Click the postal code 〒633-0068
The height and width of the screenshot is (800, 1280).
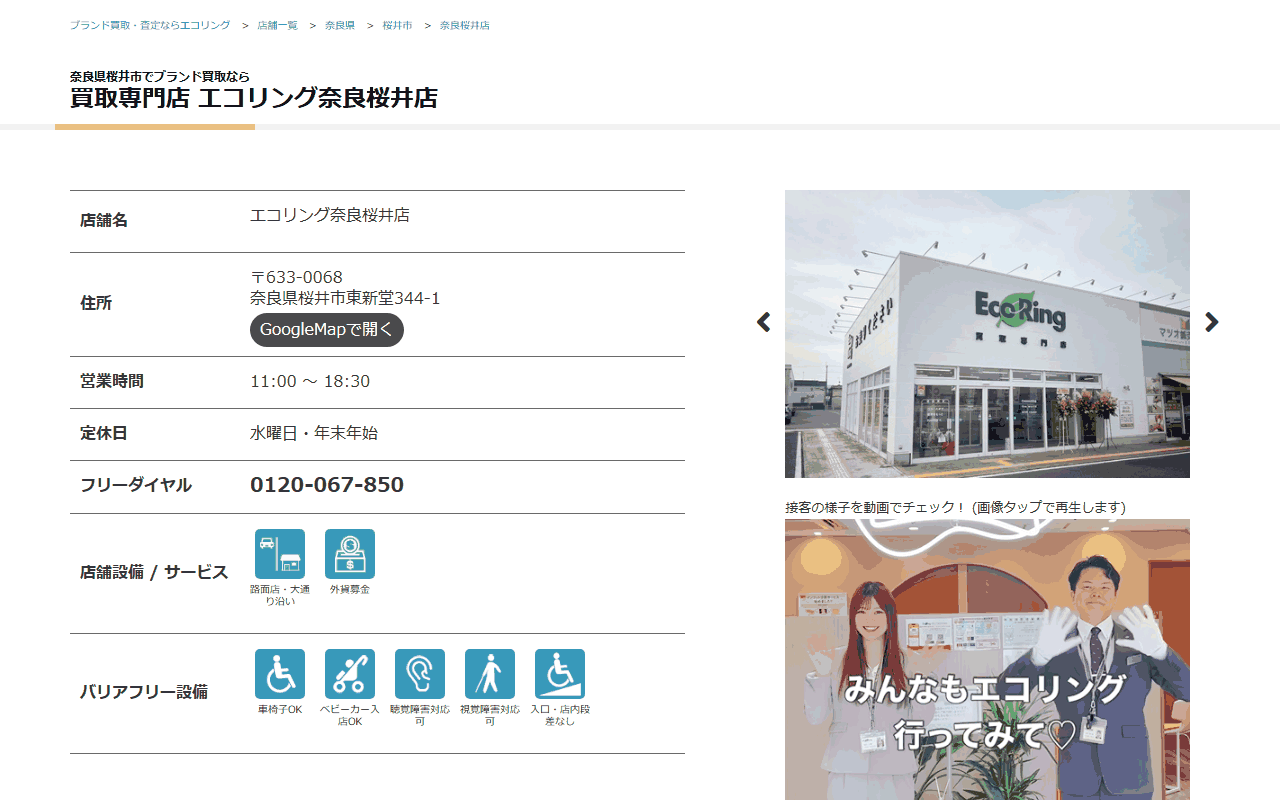pos(296,277)
